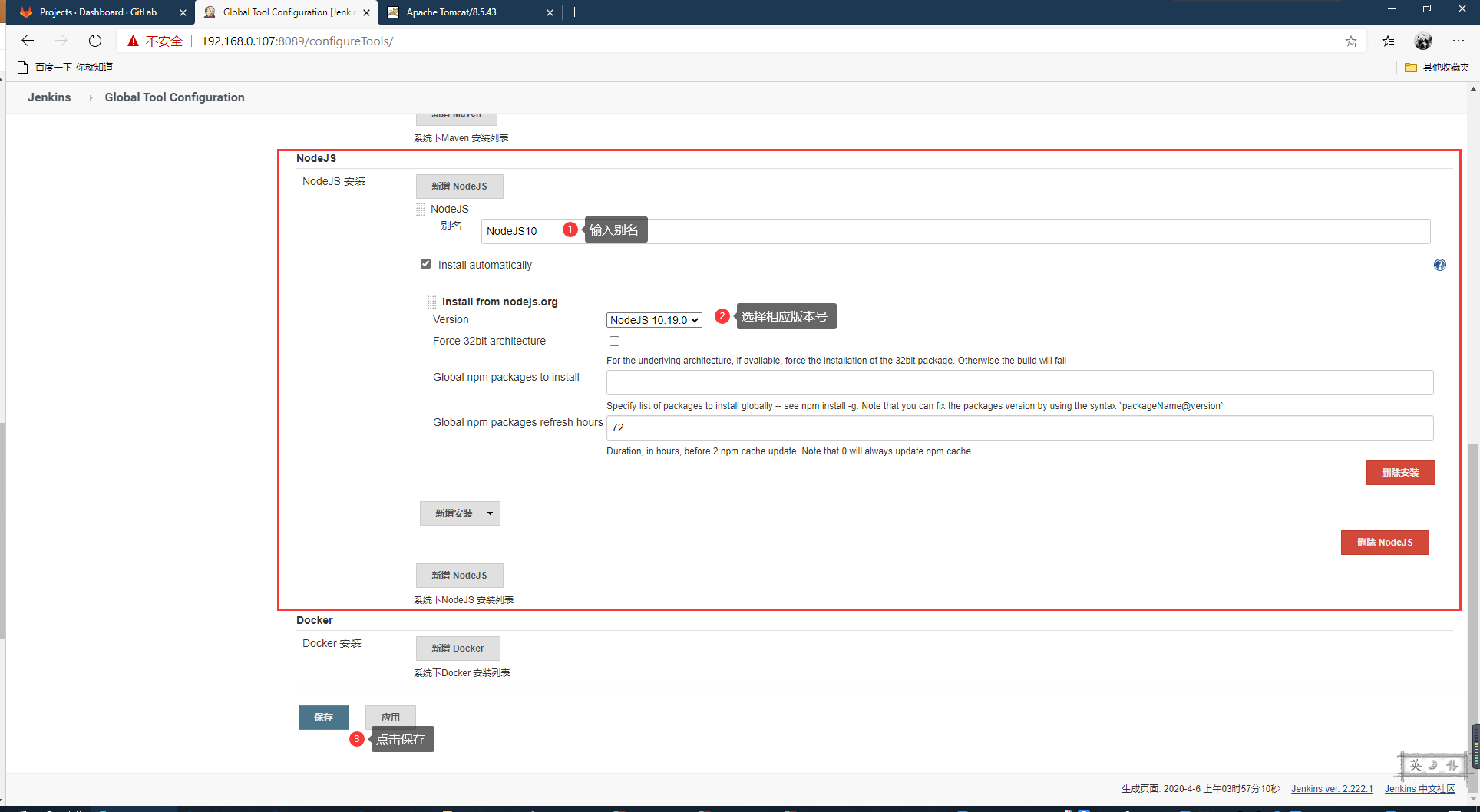Click 系统下Maven 安装列表 text

click(461, 138)
